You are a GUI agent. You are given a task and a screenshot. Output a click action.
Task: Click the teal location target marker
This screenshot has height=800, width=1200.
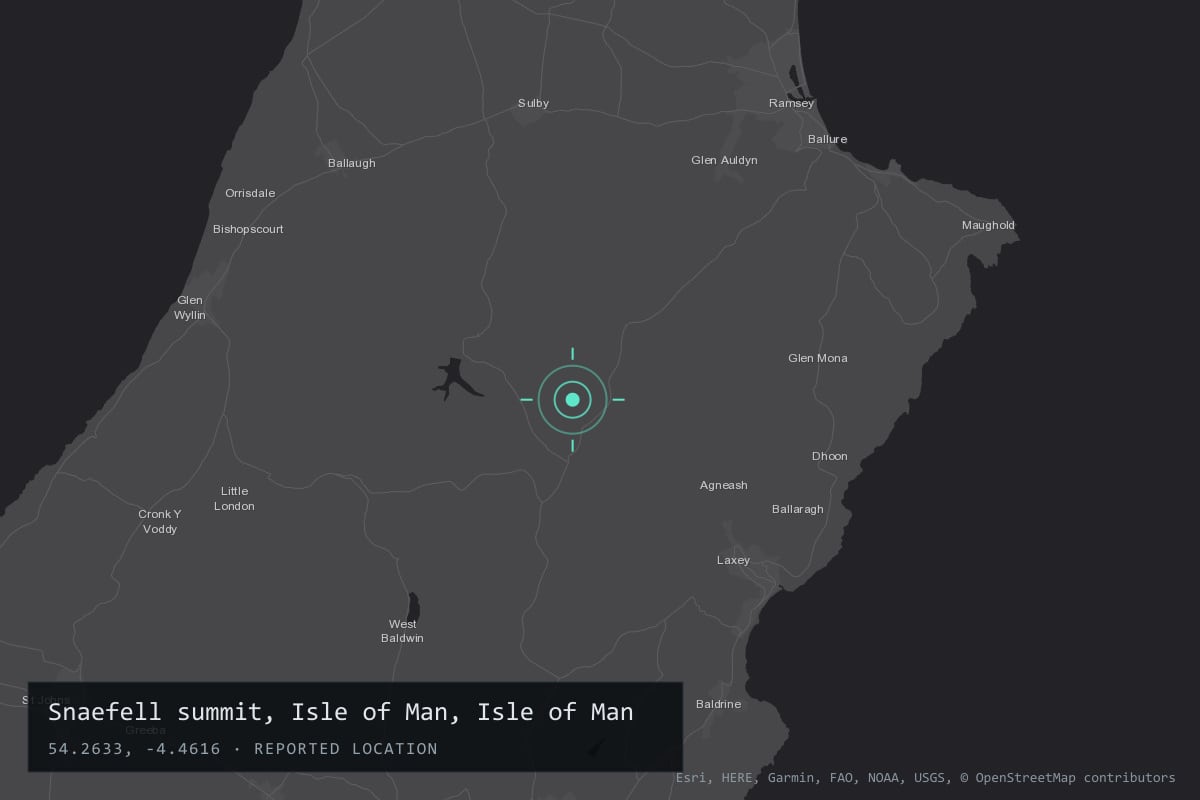coord(572,400)
